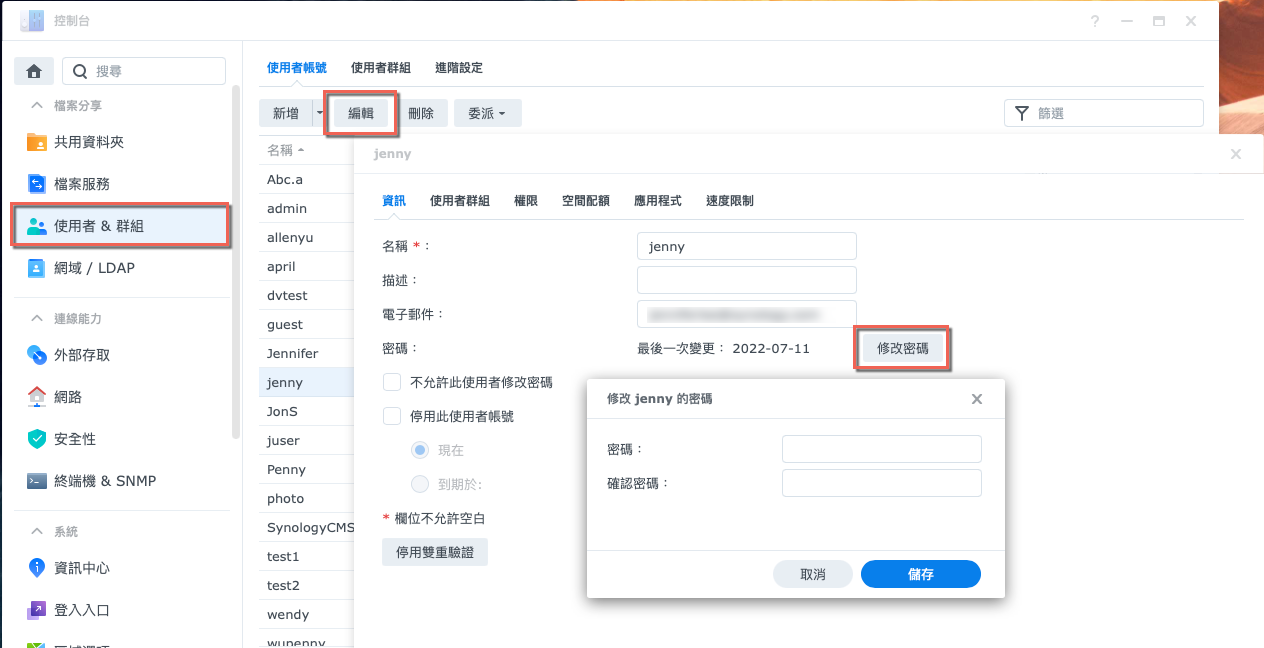Click the 篩選 filter field
Viewport: 1264px width, 648px height.
[x=1104, y=113]
